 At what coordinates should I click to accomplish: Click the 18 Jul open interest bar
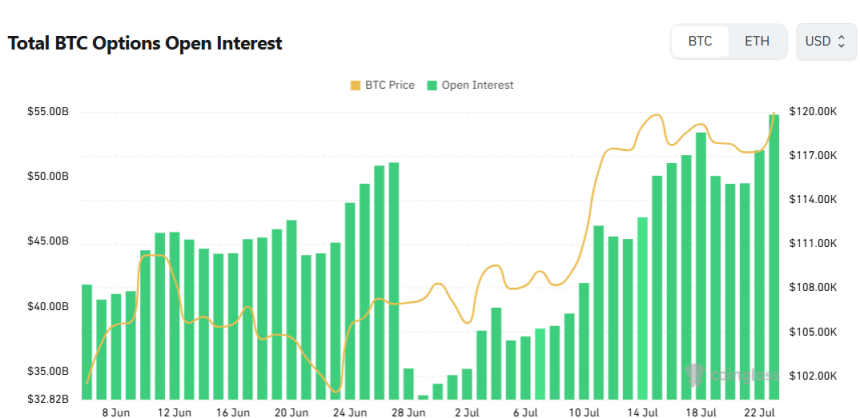(701, 266)
